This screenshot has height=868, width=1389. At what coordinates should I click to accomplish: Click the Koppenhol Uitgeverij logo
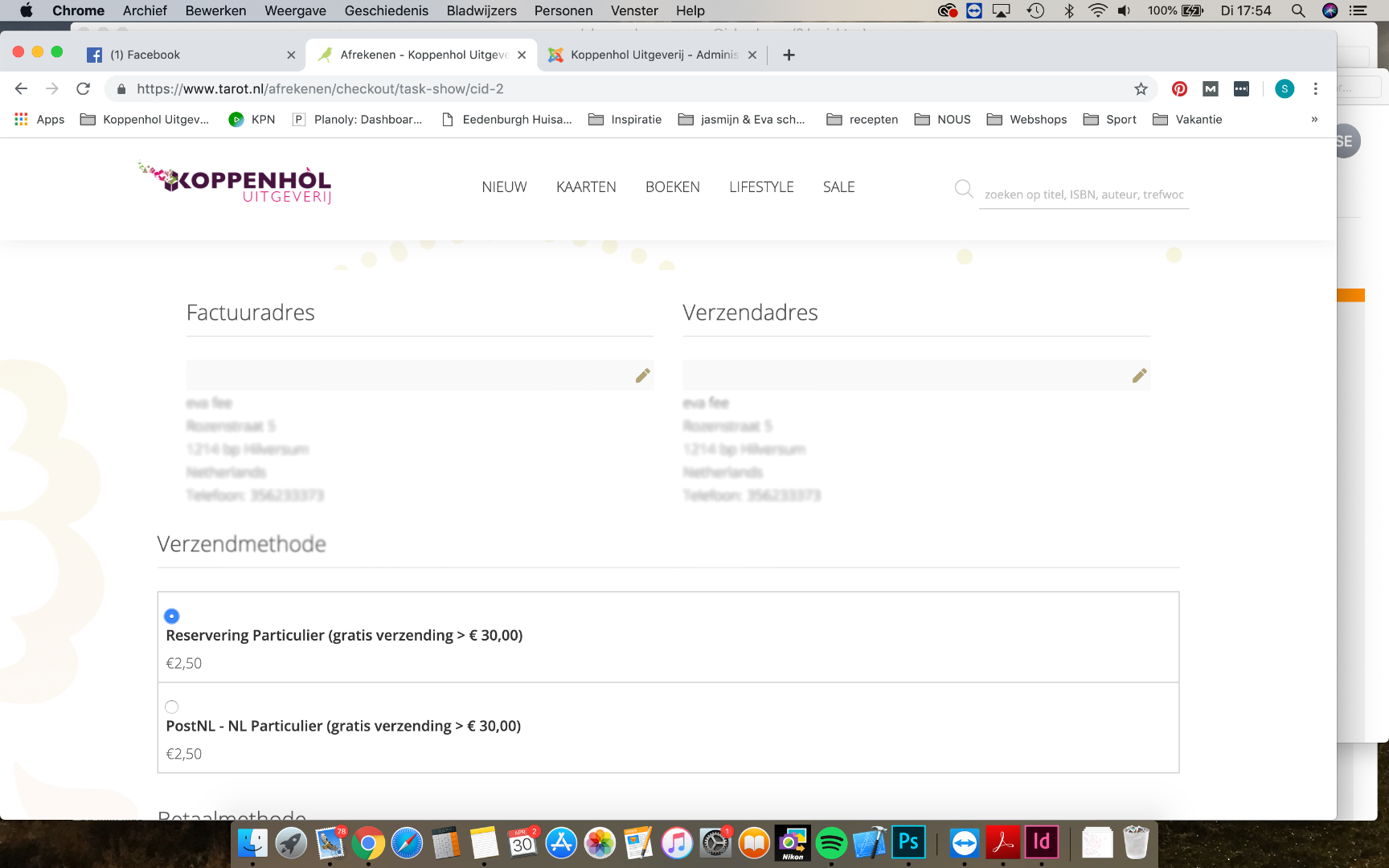[x=235, y=183]
